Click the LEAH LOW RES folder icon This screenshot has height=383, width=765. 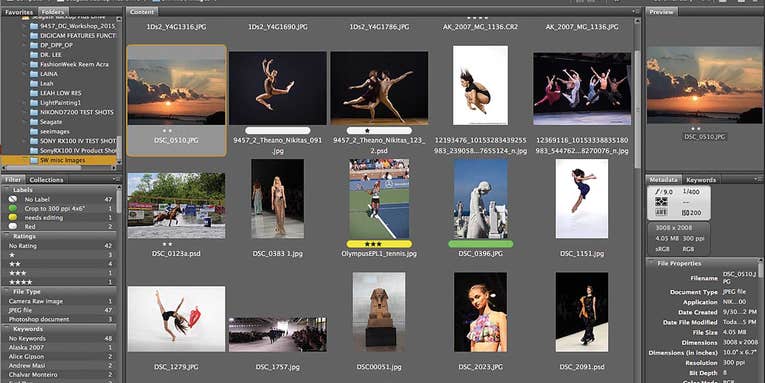click(x=34, y=93)
